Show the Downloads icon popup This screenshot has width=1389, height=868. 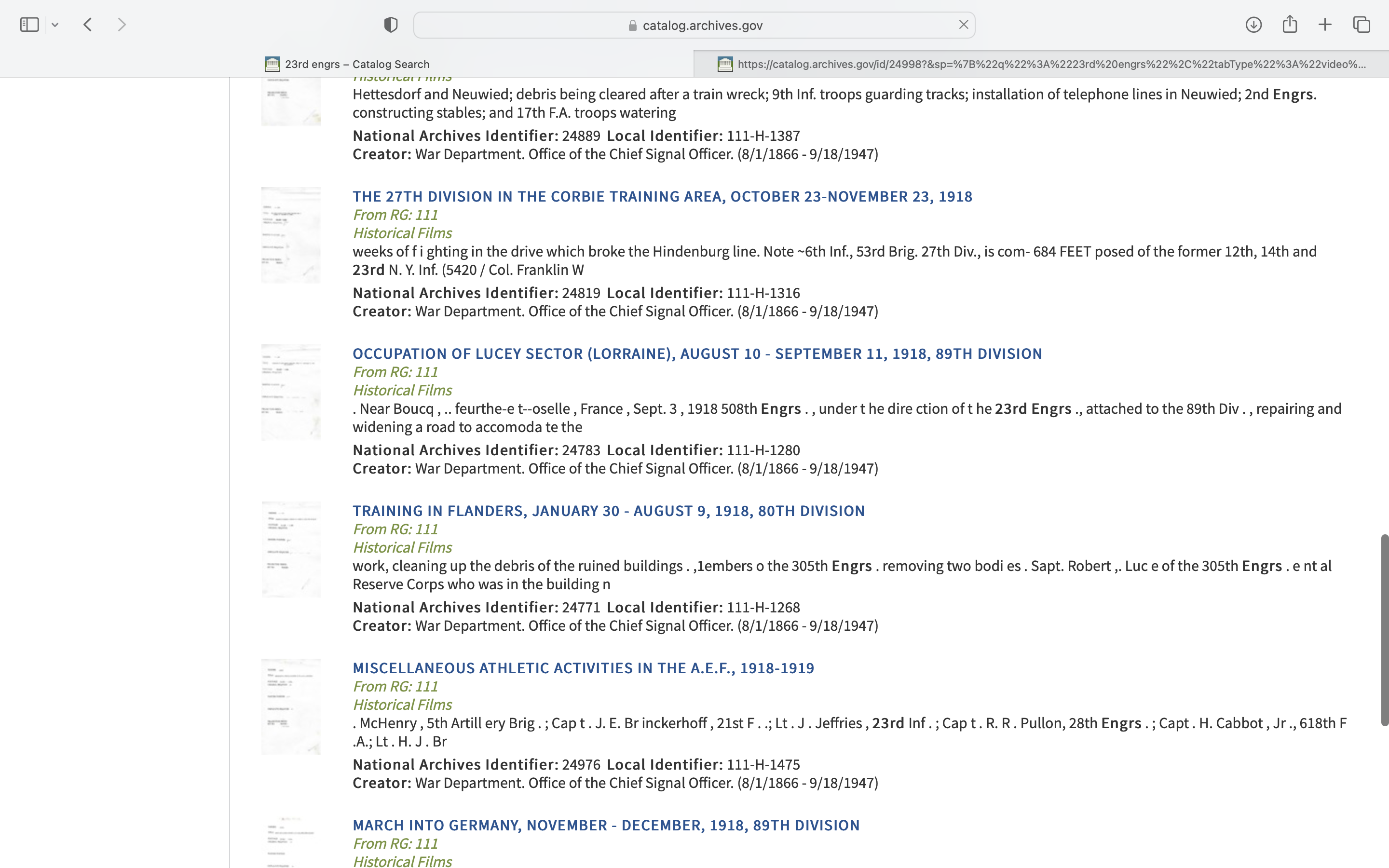1253,25
